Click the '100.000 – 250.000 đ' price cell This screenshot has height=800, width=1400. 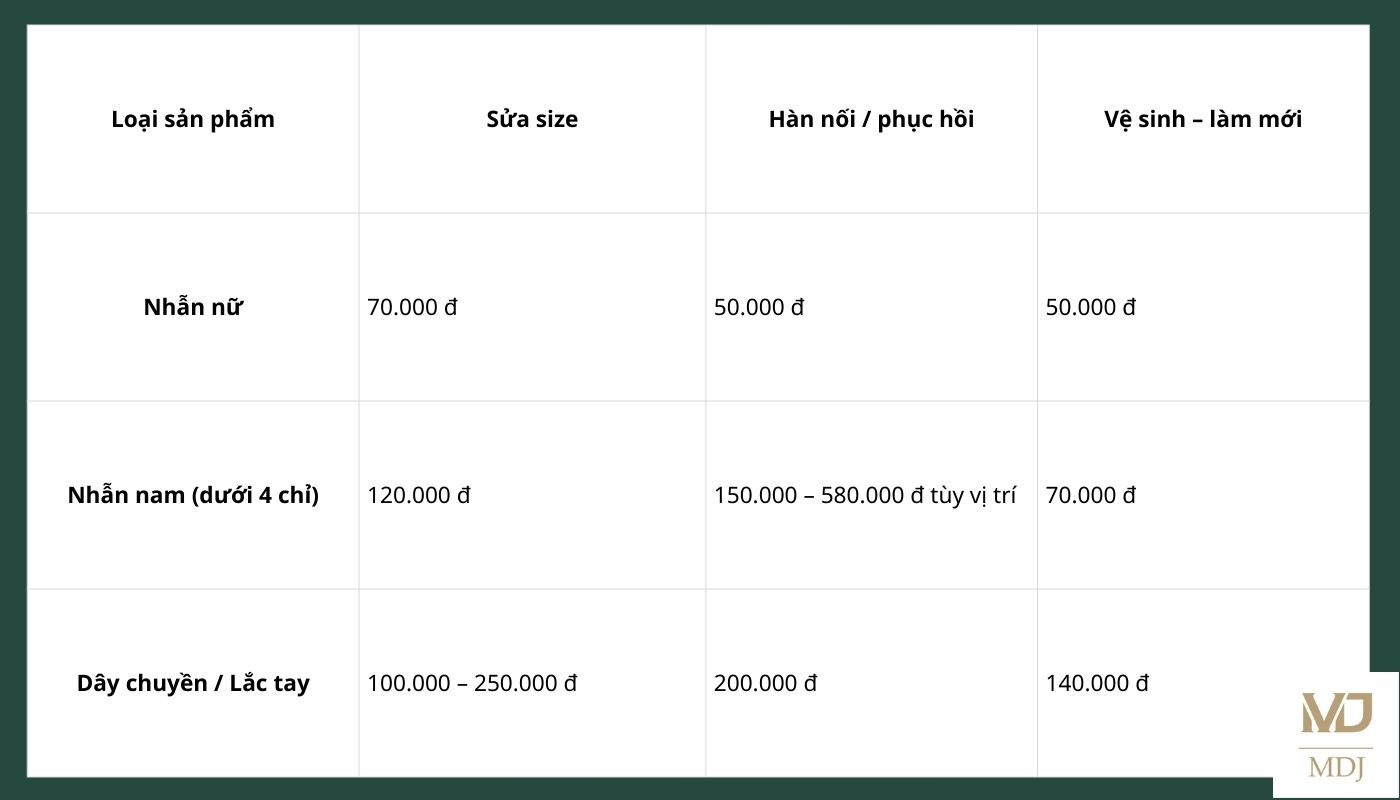pos(472,683)
